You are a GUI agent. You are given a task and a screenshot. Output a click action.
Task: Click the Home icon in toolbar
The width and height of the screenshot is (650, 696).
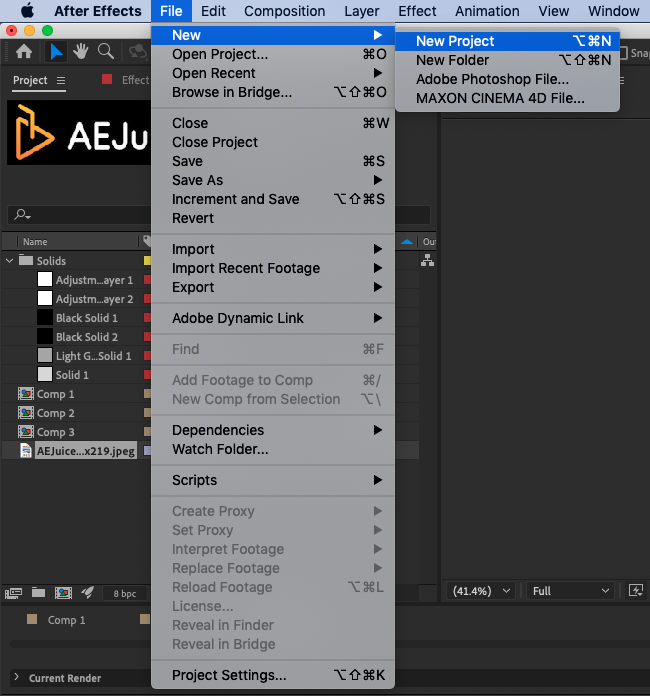click(24, 52)
